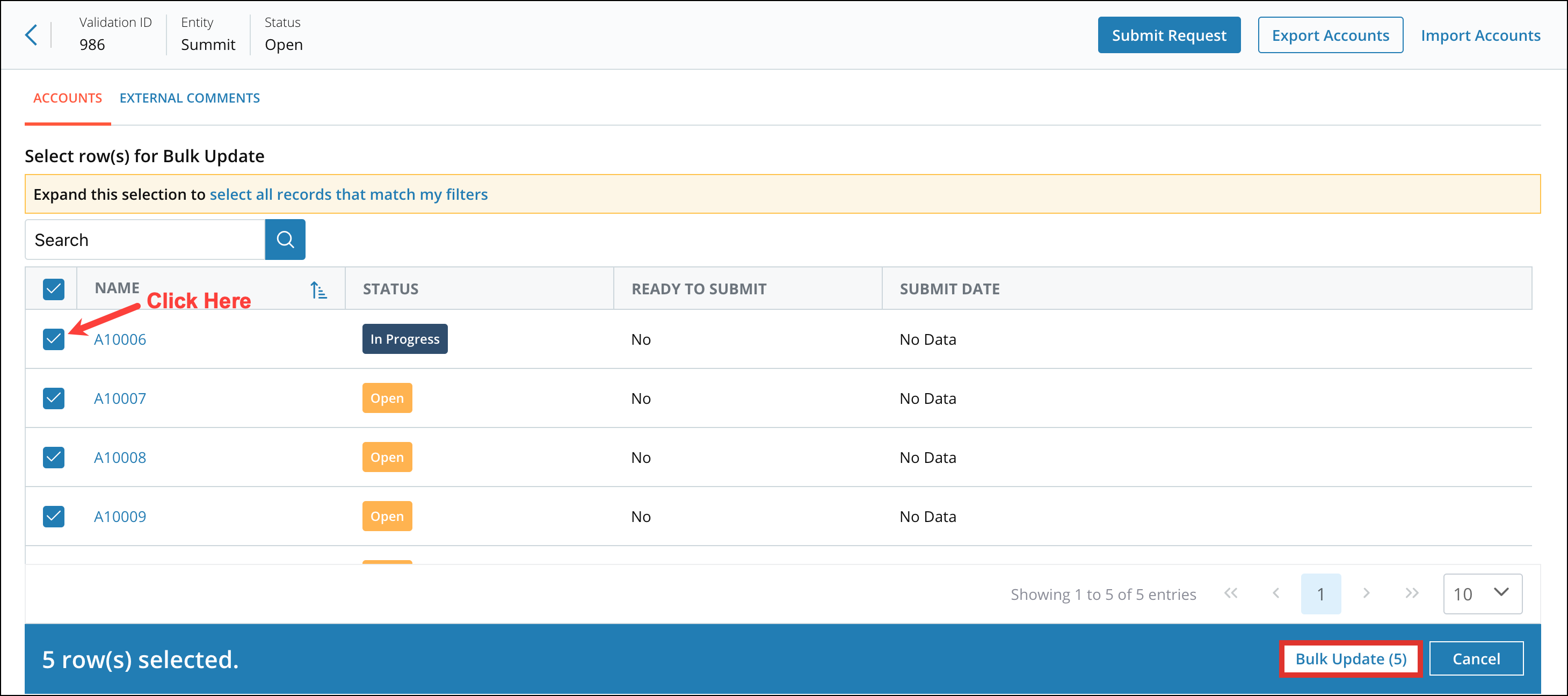This screenshot has height=696, width=1568.
Task: Click the Entity value Summit
Action: 208,45
